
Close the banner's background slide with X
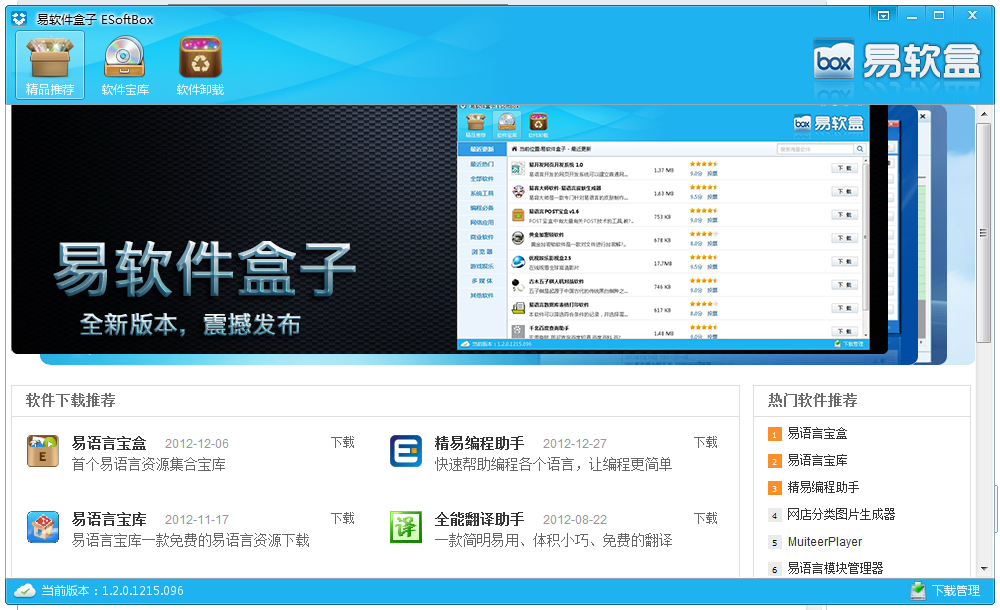point(922,116)
